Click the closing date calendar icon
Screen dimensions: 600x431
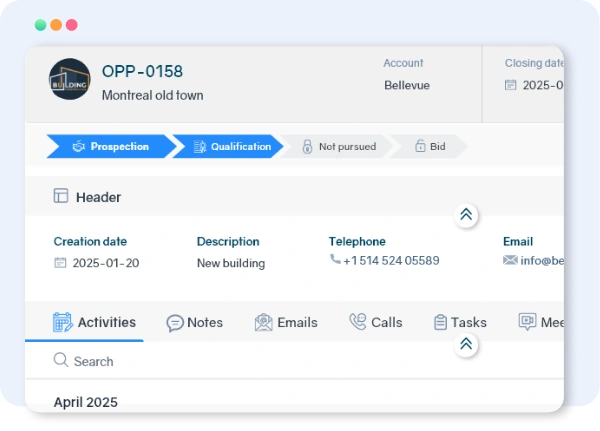tap(511, 85)
